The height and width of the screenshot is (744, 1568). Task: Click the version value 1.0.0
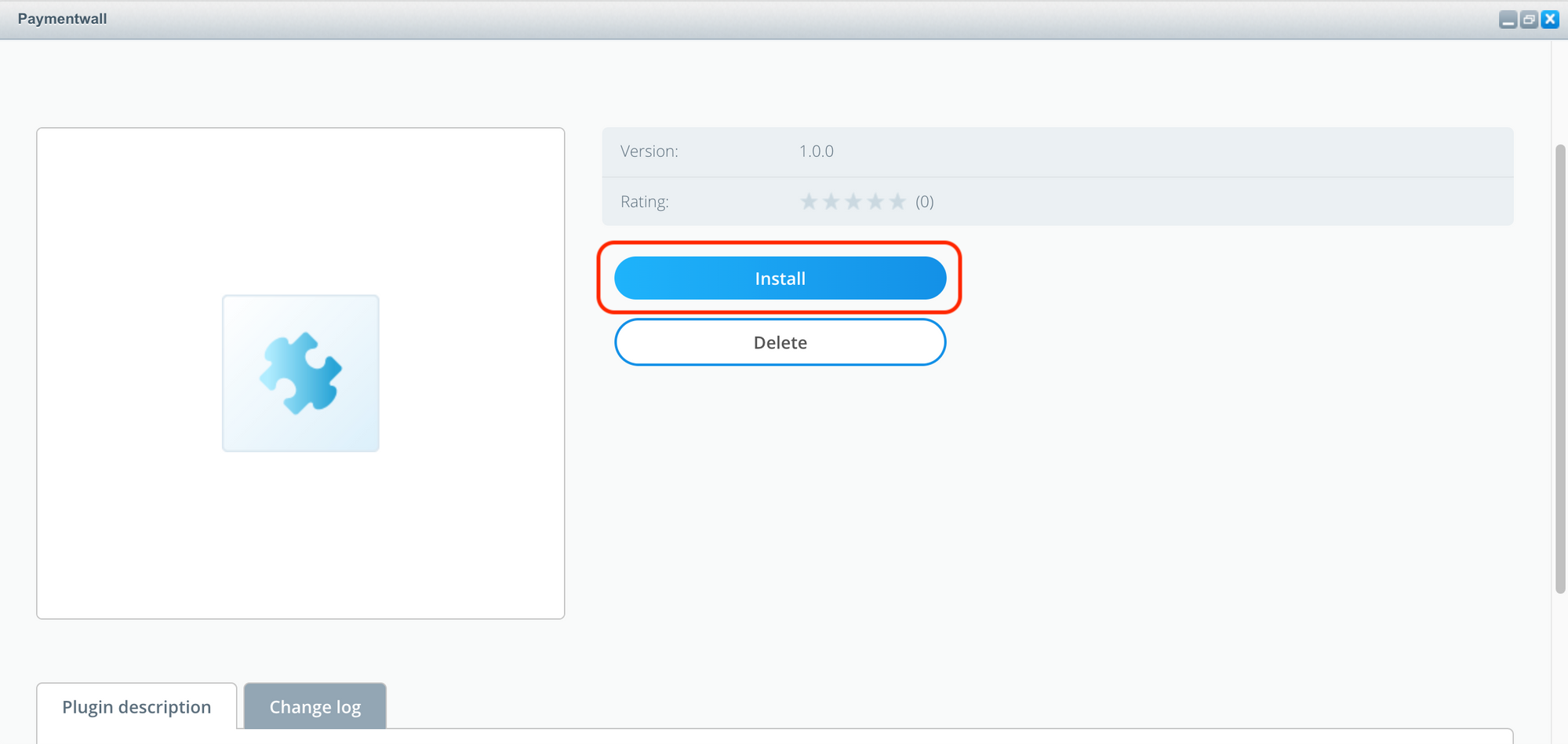(816, 151)
